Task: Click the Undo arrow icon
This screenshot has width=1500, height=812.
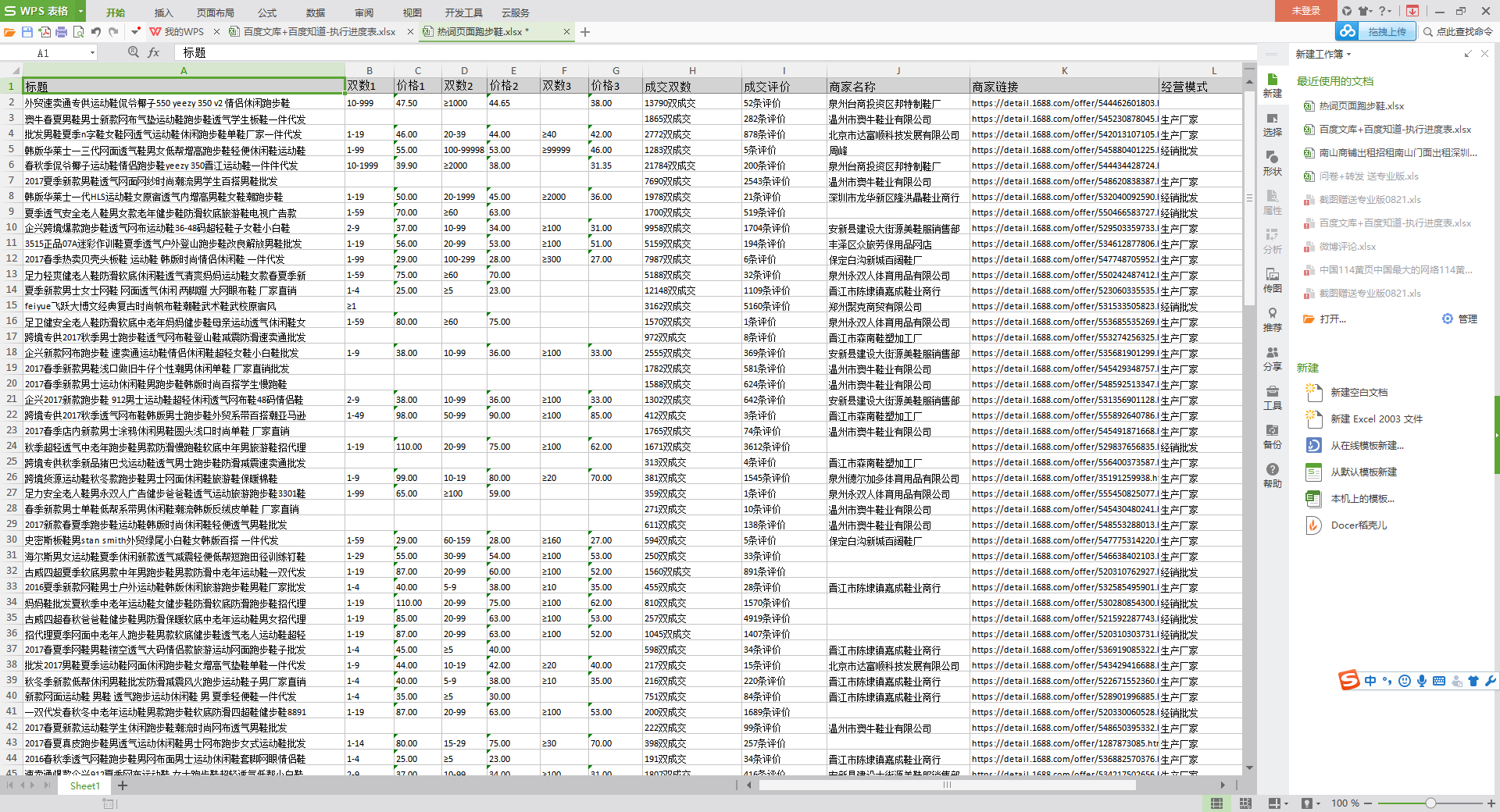Action: 96,32
